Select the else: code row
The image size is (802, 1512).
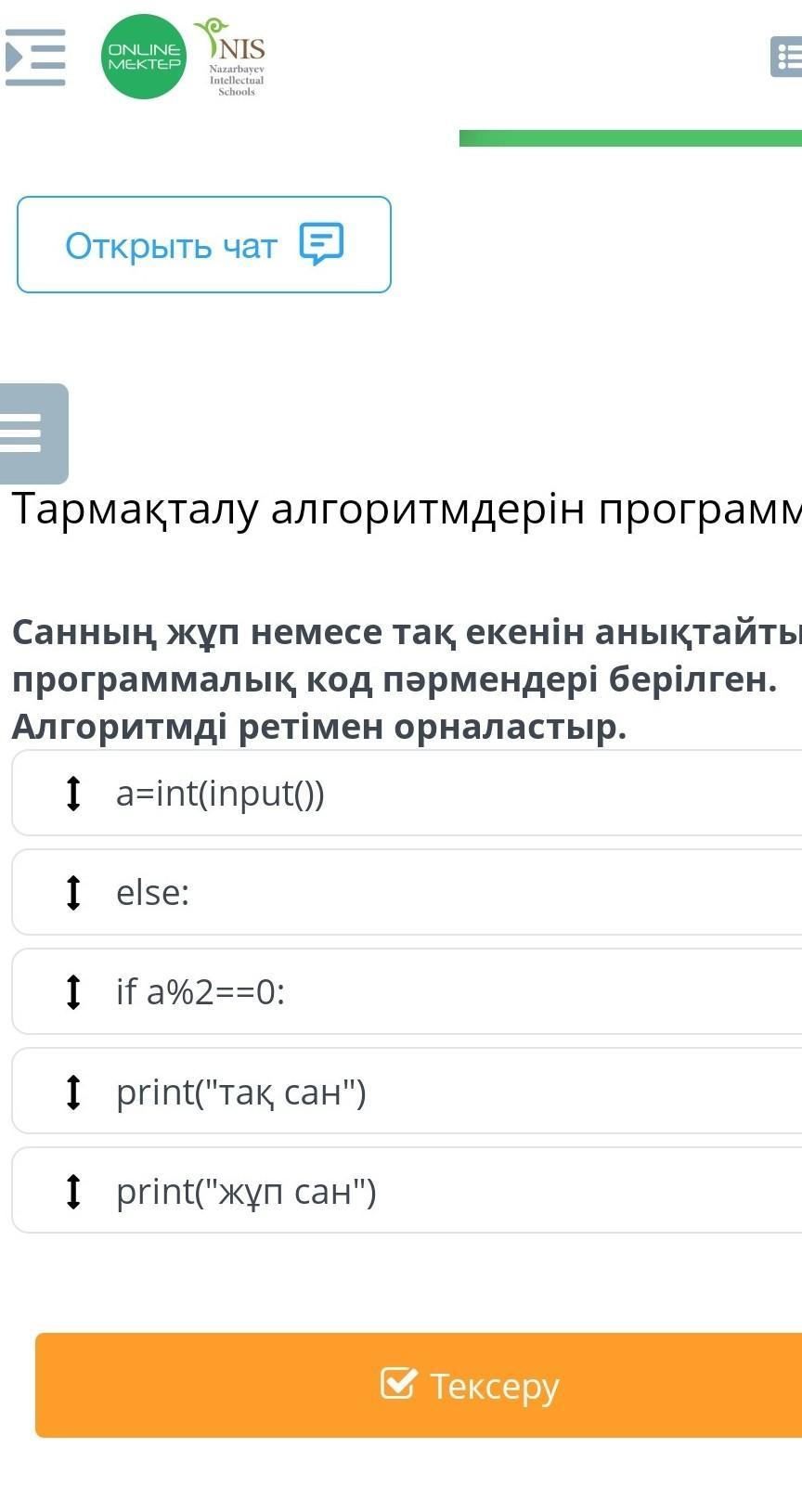tap(407, 892)
